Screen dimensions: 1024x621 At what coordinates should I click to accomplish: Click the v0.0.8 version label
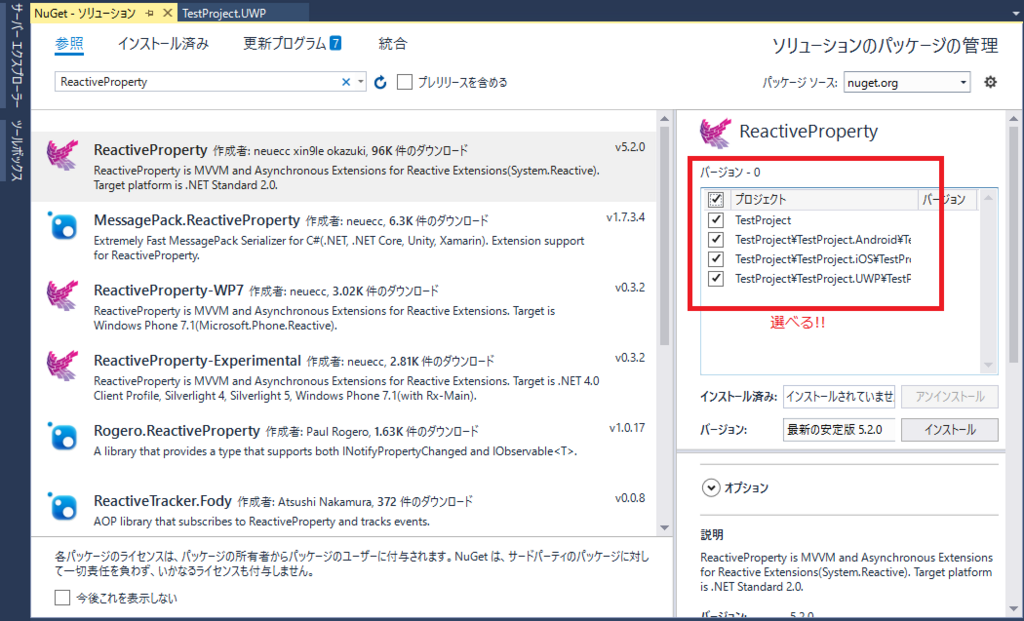pos(630,498)
